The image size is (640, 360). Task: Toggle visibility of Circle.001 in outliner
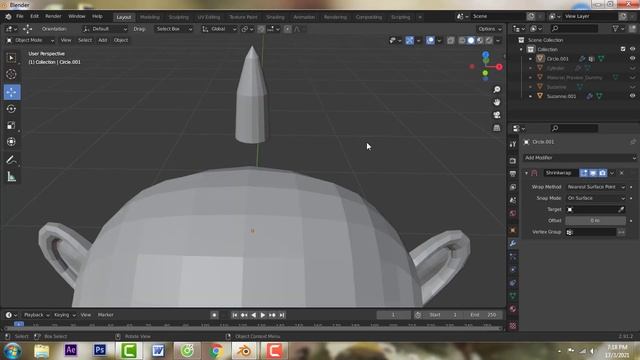pos(632,59)
